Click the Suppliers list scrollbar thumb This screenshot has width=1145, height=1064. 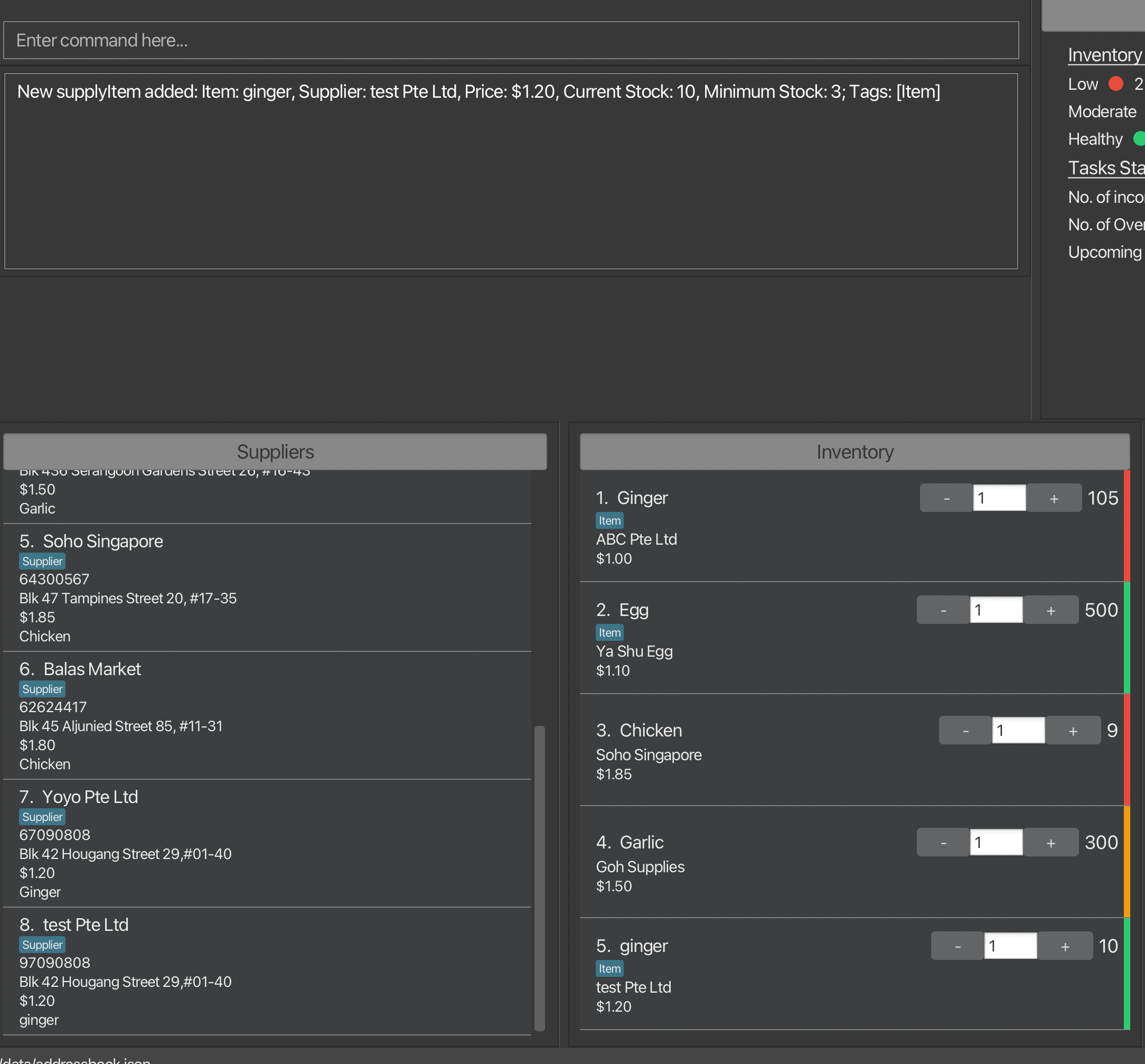pos(539,878)
